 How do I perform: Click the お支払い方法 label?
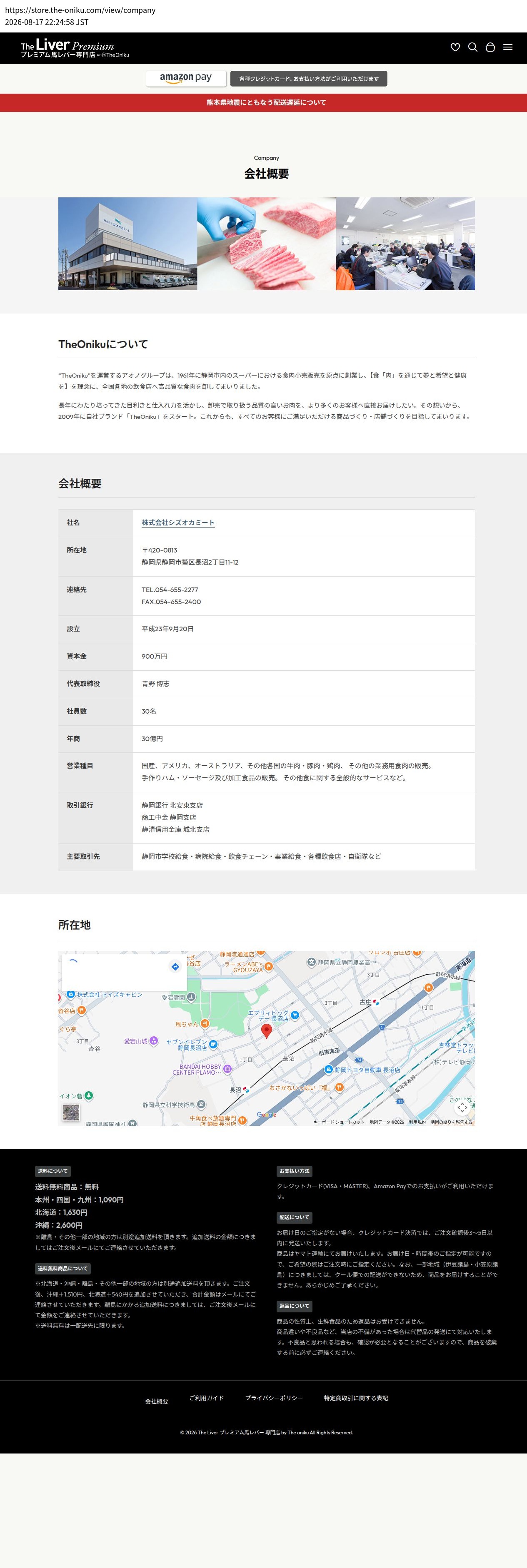(295, 1170)
